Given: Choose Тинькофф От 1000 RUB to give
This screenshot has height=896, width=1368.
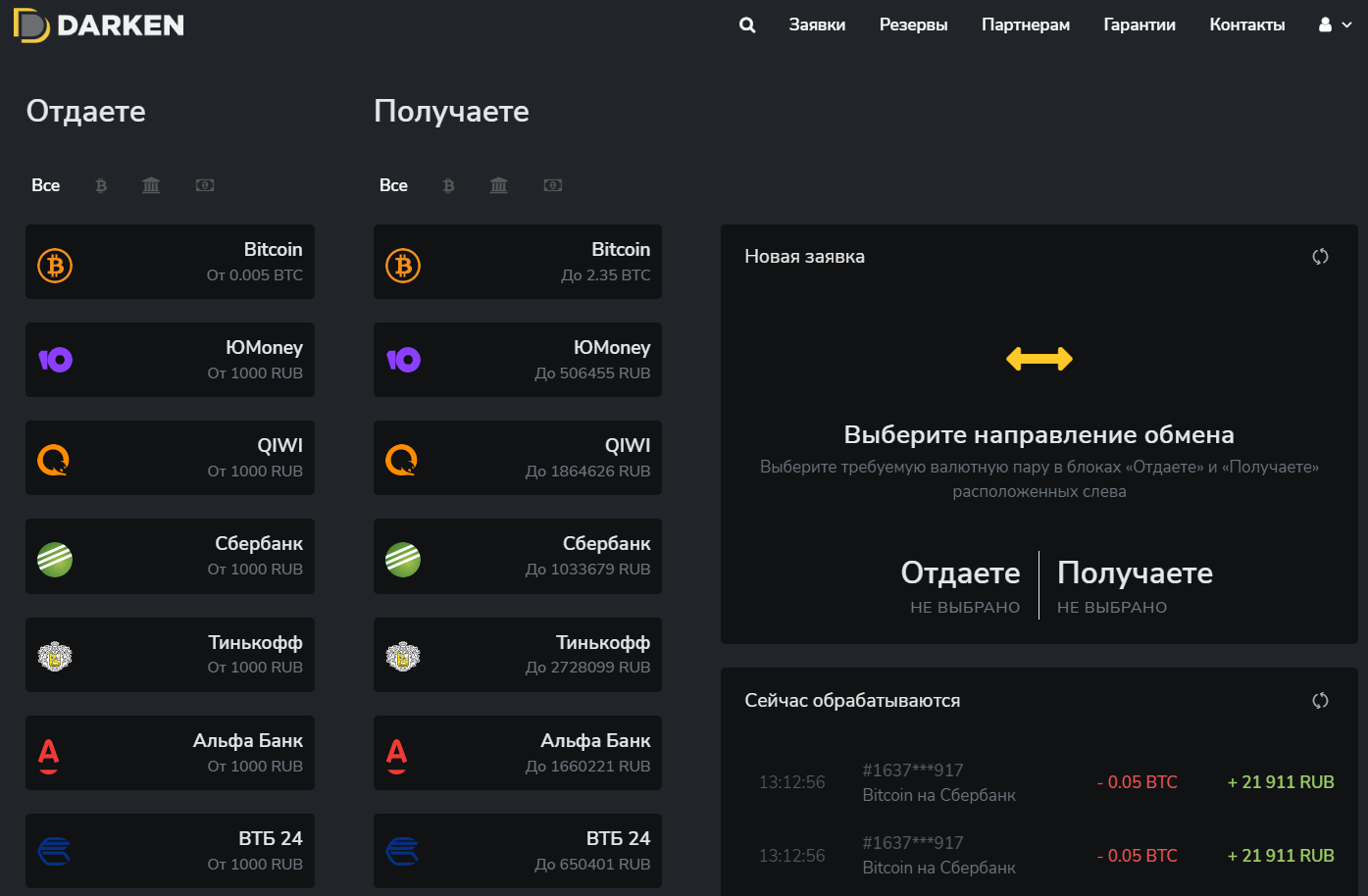Looking at the screenshot, I should (170, 655).
